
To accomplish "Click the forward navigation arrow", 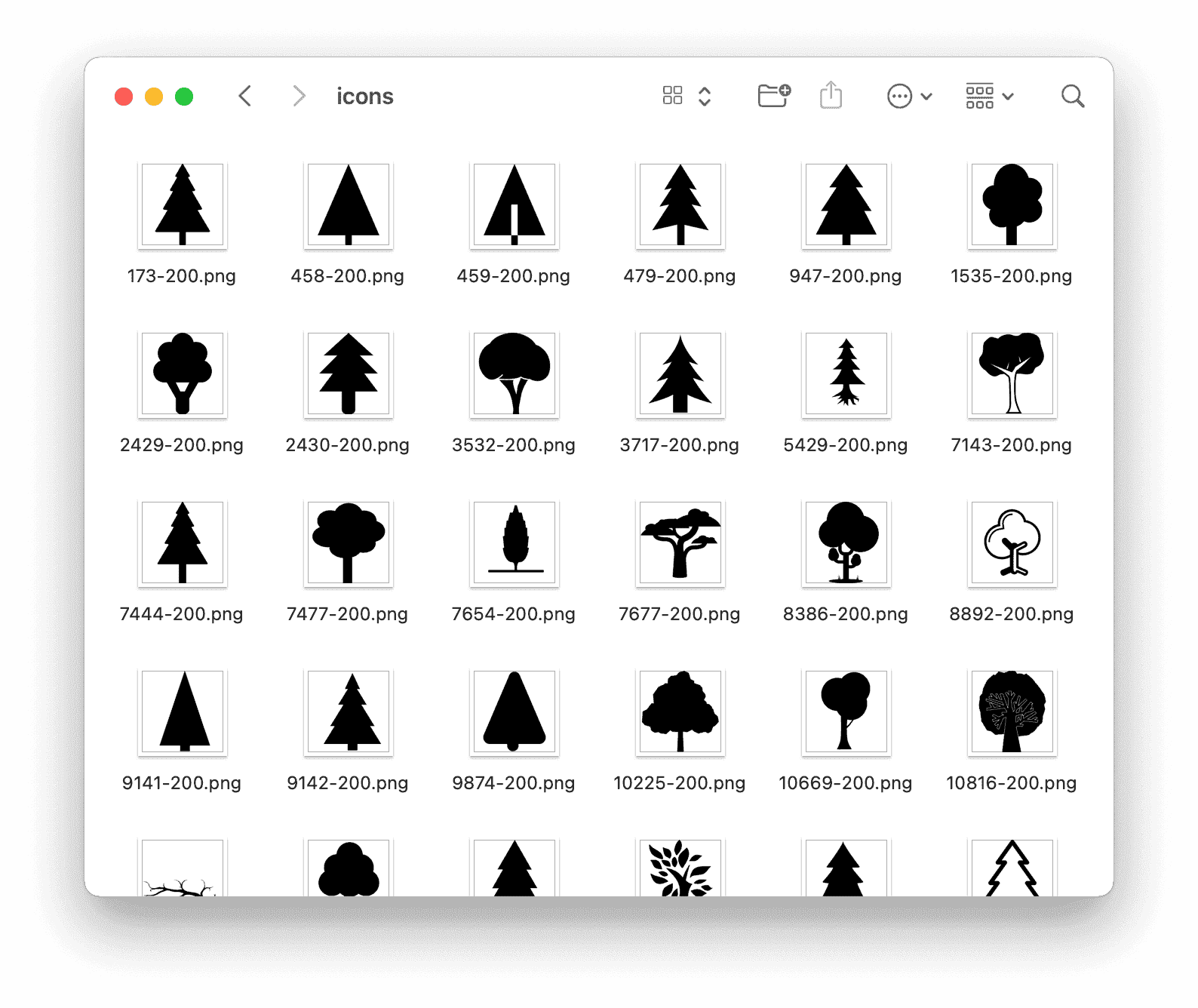I will pyautogui.click(x=299, y=96).
